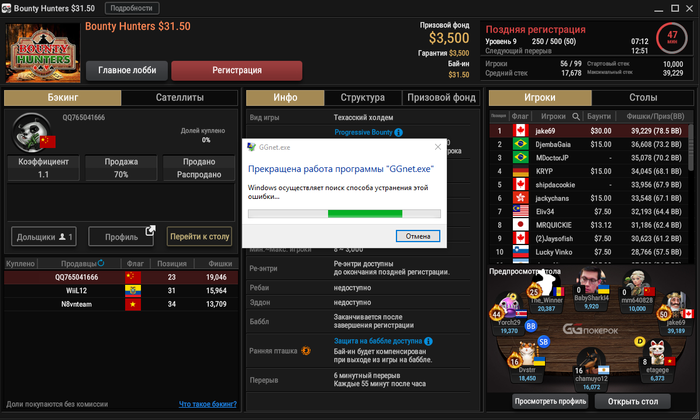Click the dealer D button on preview table
The width and height of the screenshot is (700, 420).
(x=640, y=341)
